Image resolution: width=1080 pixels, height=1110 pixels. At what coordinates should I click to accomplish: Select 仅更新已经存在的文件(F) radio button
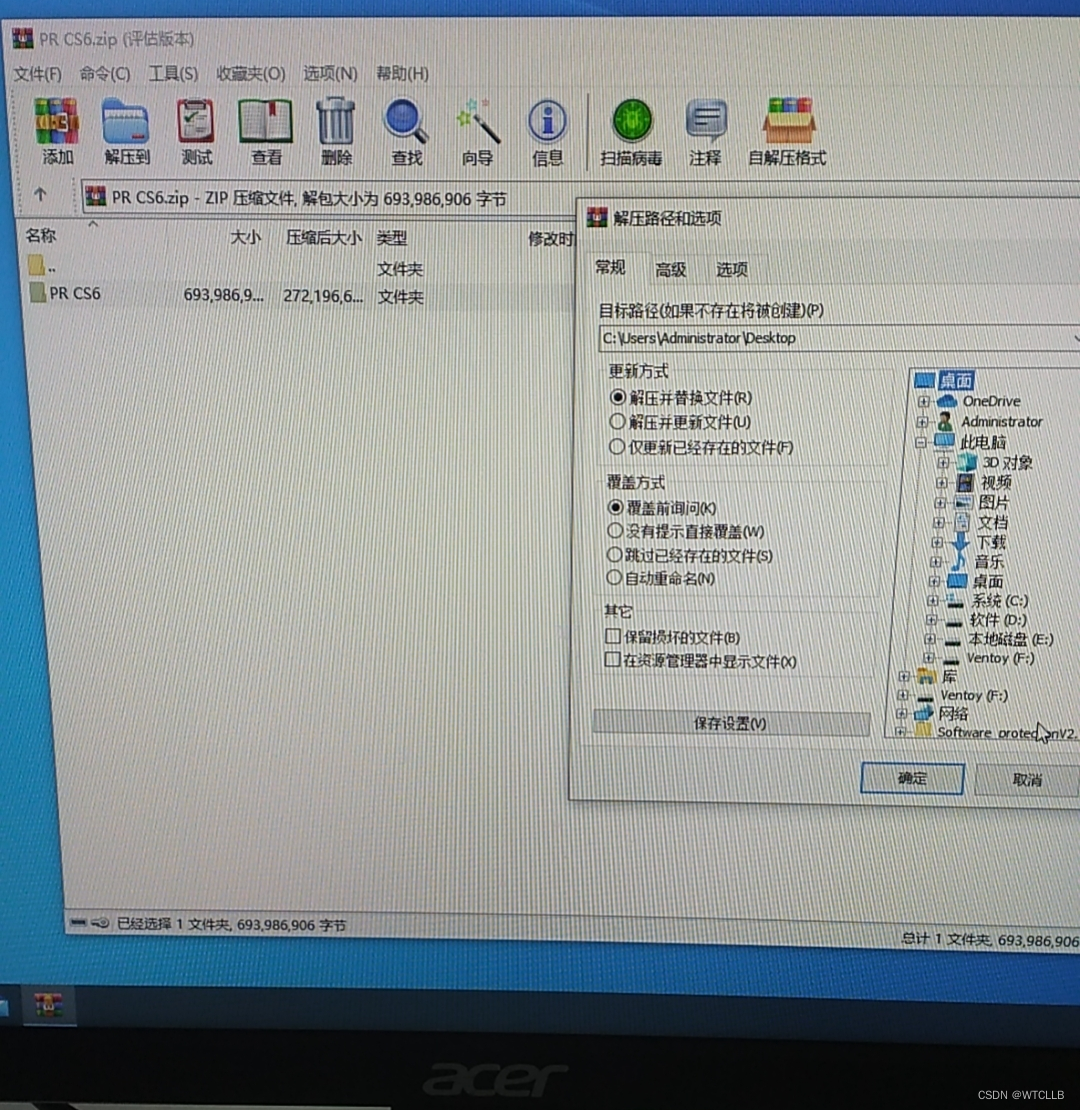click(616, 447)
